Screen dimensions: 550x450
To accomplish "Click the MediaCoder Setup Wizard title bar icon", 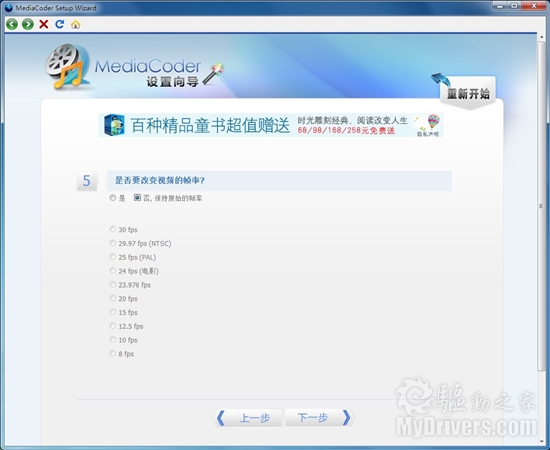I will 9,8.
